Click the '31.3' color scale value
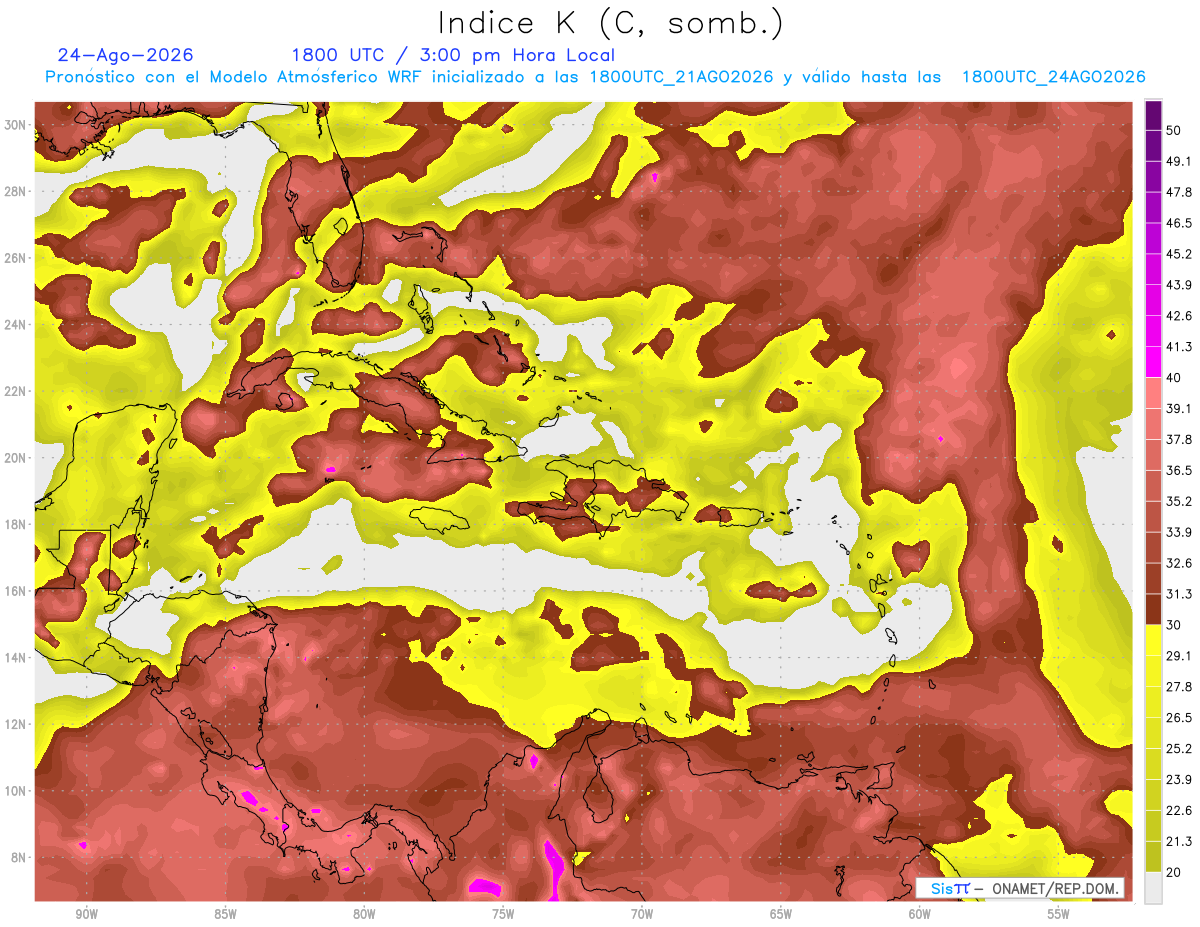Screen dimensions: 1200x927 click(1179, 594)
